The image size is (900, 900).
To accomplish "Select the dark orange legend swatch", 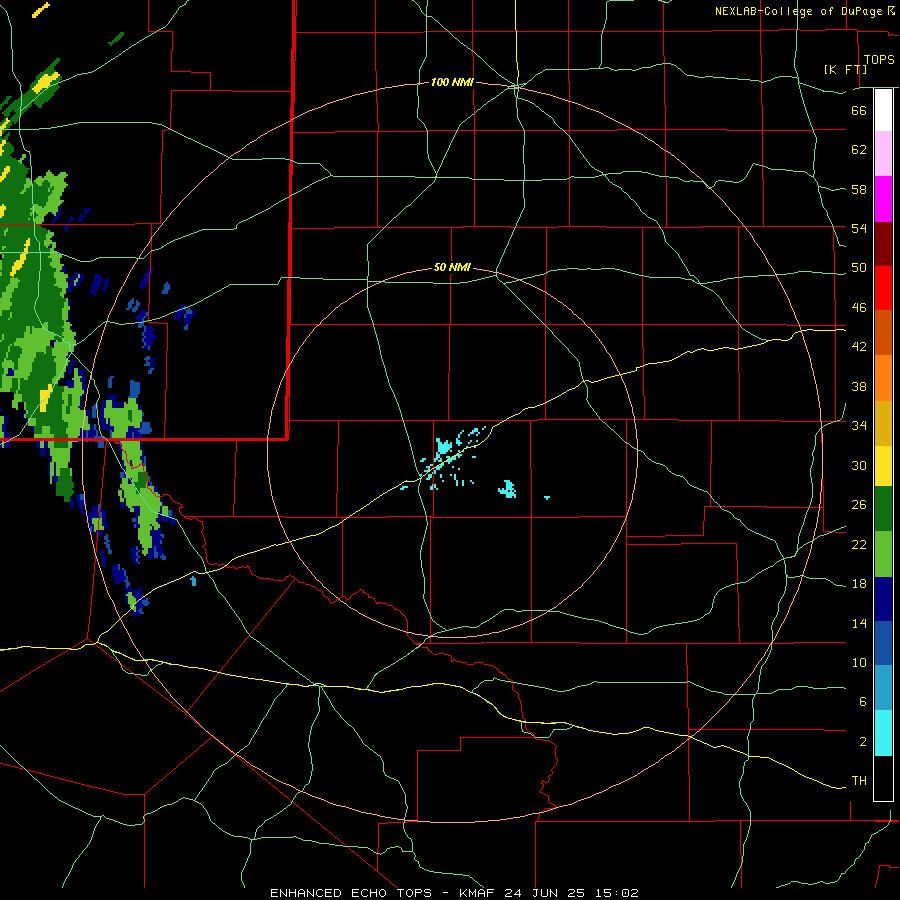I will [x=883, y=332].
